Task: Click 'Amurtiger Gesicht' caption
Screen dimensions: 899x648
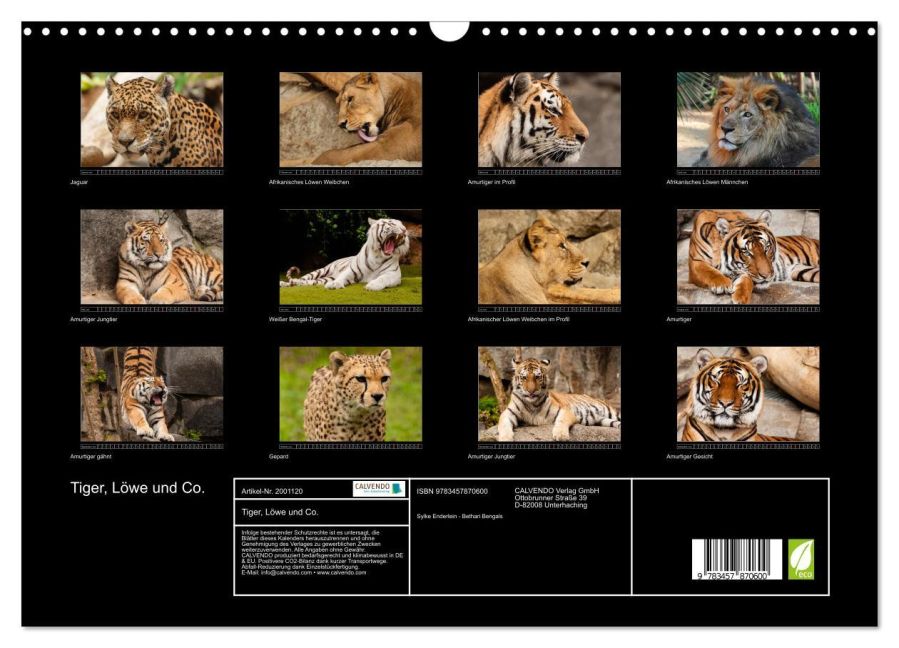Action: [x=690, y=456]
